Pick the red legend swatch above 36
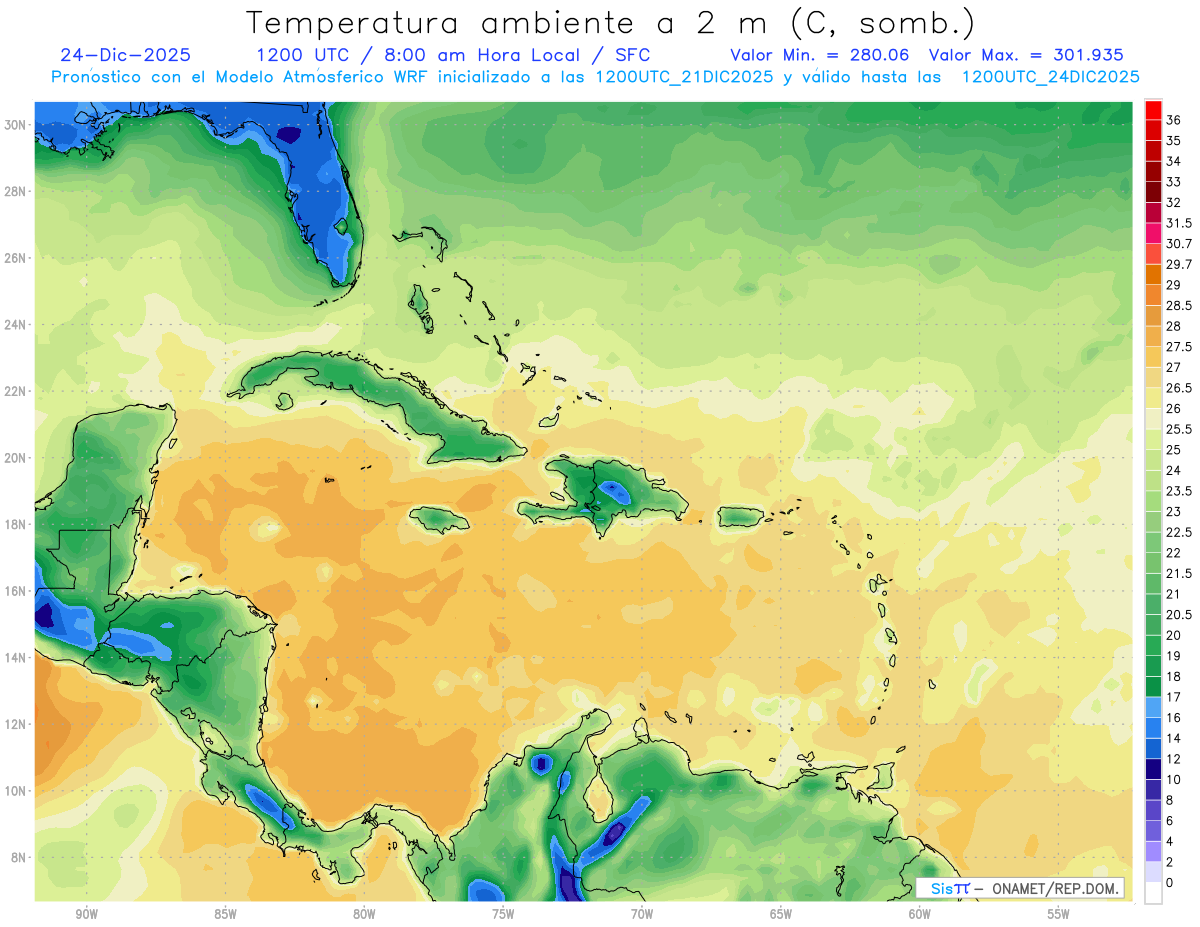 click(x=1153, y=109)
